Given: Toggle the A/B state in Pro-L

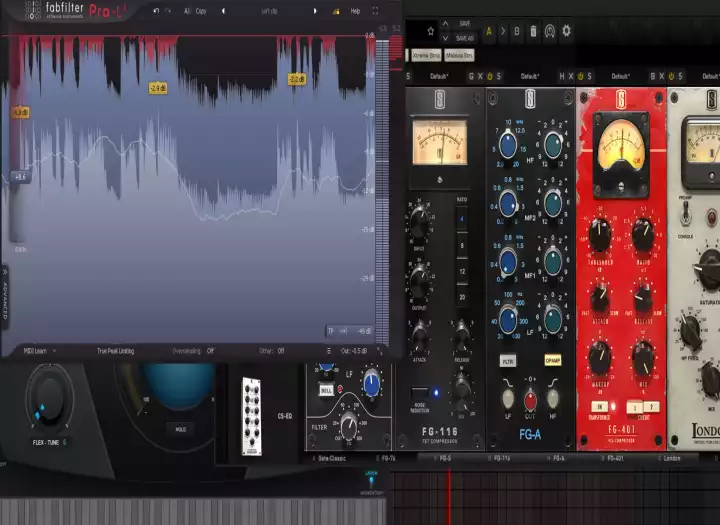Looking at the screenshot, I should [x=187, y=11].
